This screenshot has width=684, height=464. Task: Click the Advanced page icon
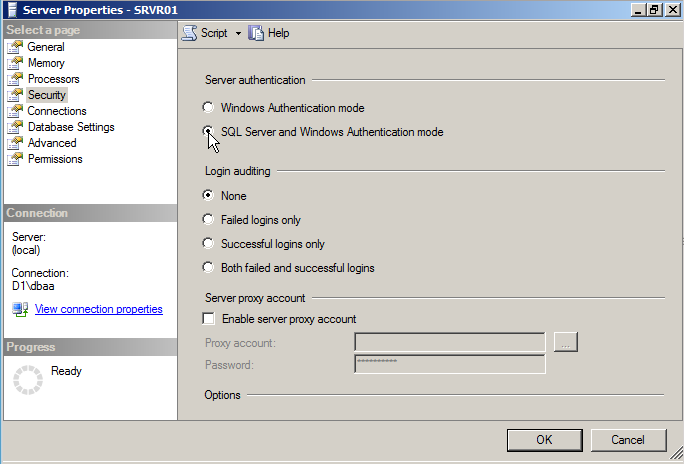coord(15,143)
